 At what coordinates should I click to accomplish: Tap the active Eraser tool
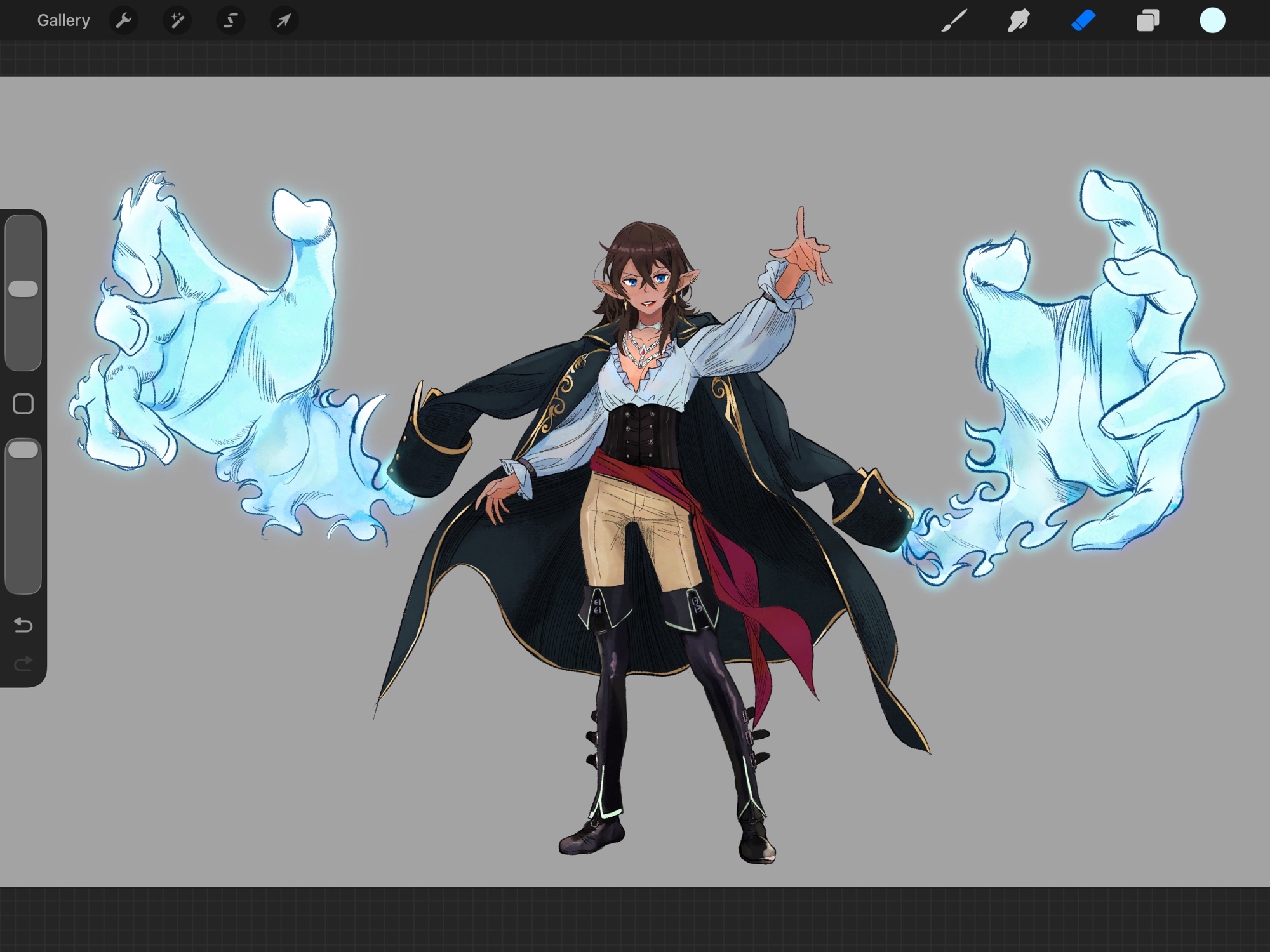point(1083,21)
